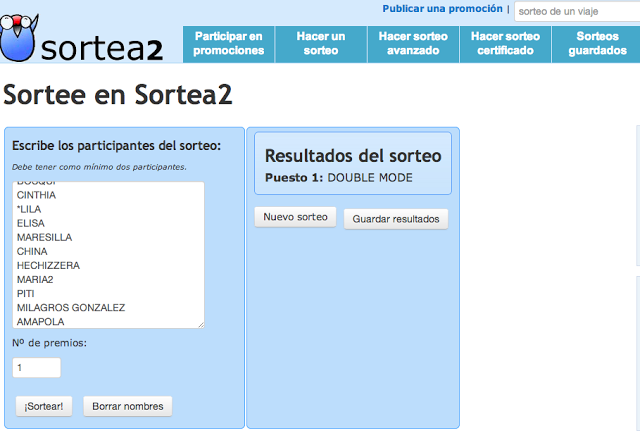This screenshot has width=640, height=445.
Task: Start a Nuevo sorteo
Action: pyautogui.click(x=296, y=217)
